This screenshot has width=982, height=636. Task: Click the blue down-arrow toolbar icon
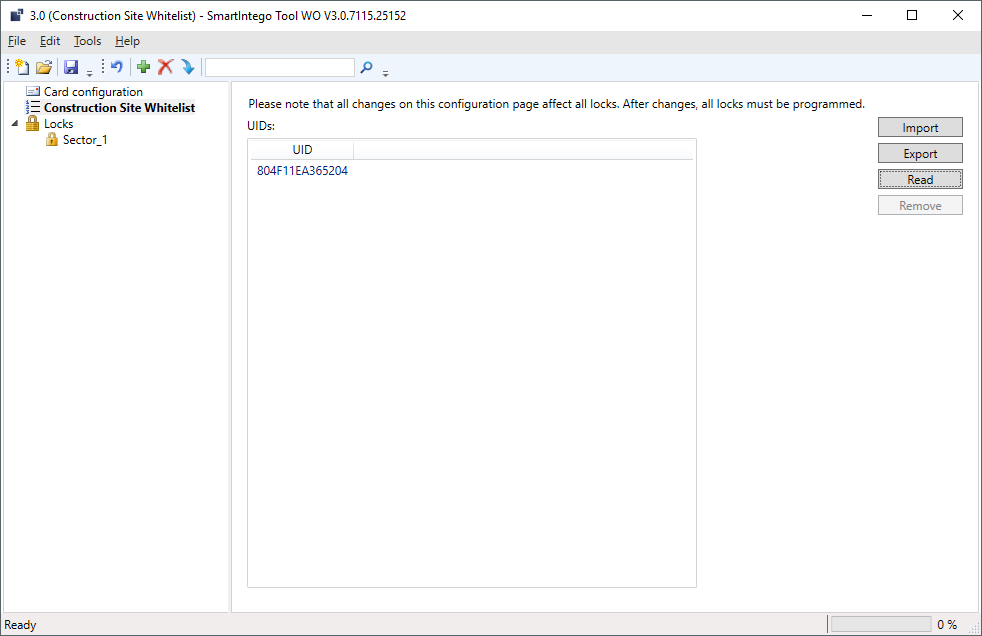(187, 67)
